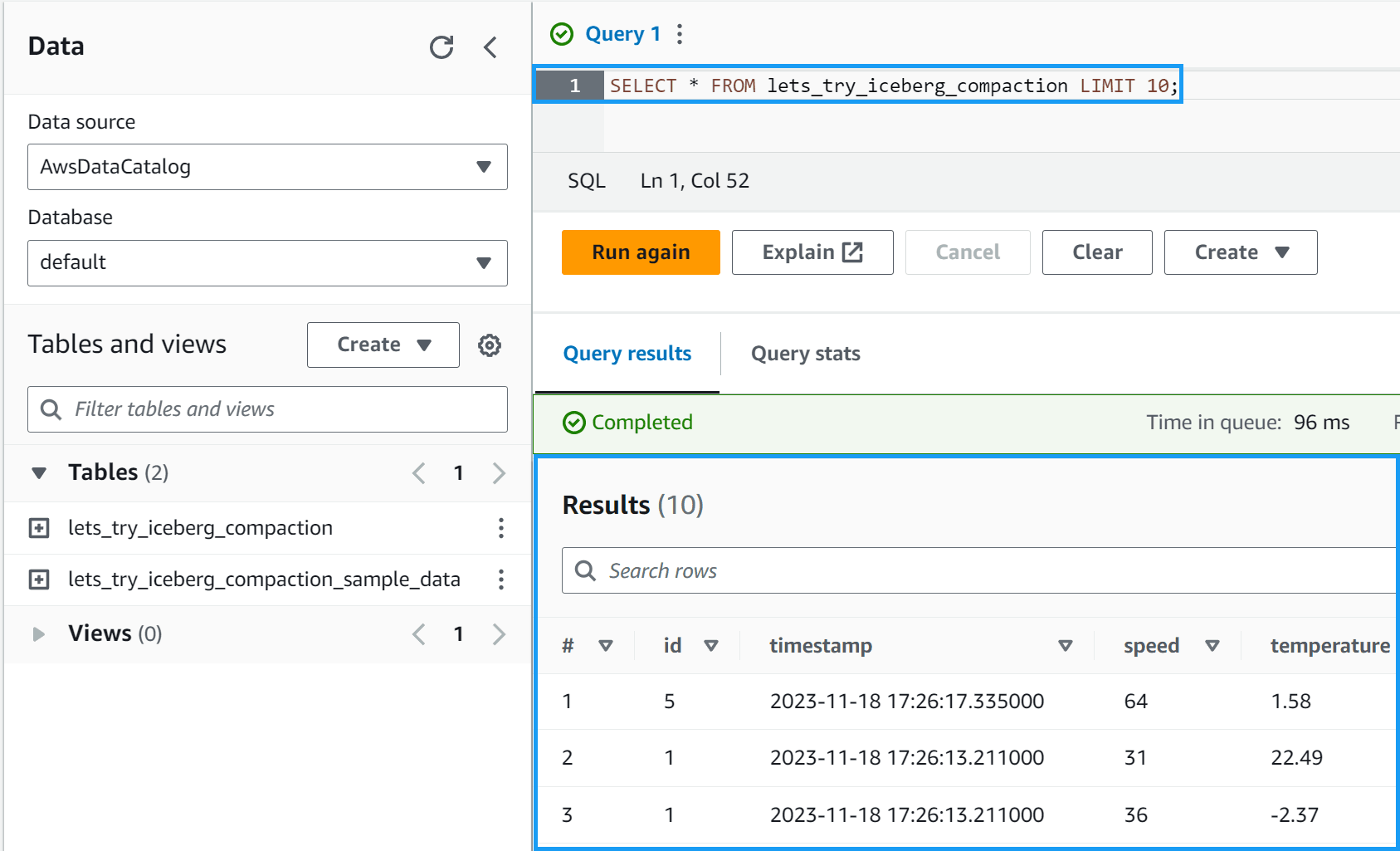
Task: Open Query 1 tab options menu
Action: tap(680, 34)
